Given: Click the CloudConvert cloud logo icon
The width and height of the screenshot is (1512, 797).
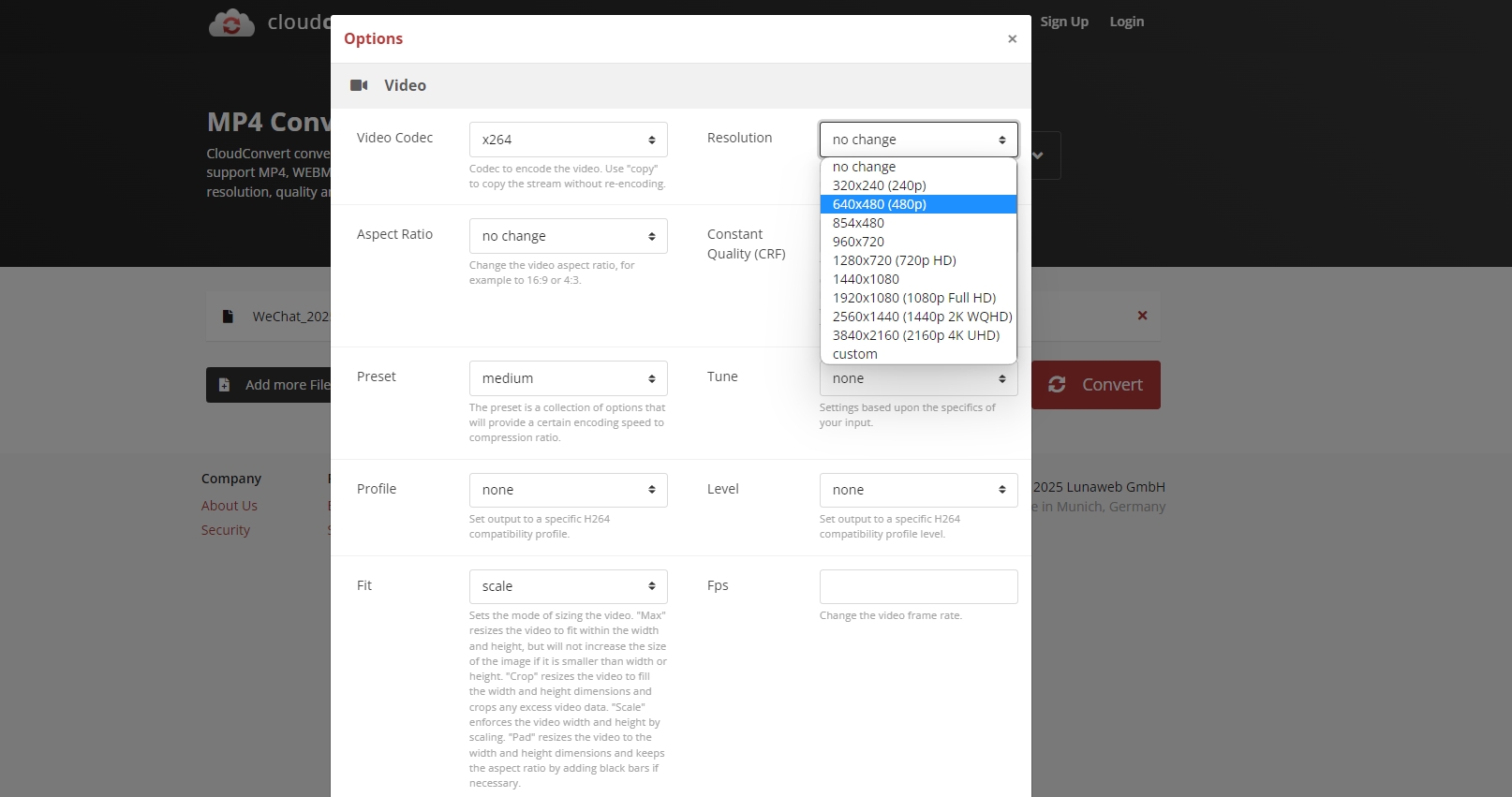Looking at the screenshot, I should pos(231,22).
